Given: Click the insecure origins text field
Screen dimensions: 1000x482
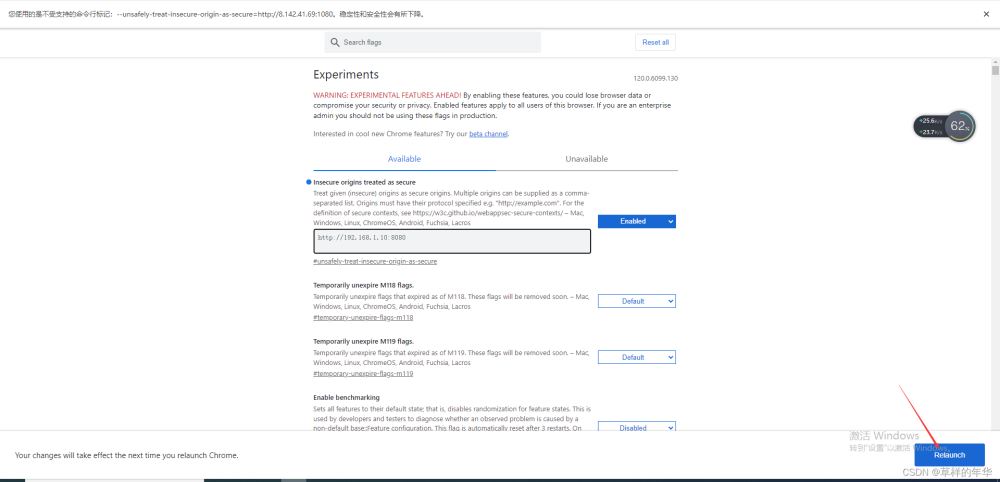Looking at the screenshot, I should (x=452, y=241).
